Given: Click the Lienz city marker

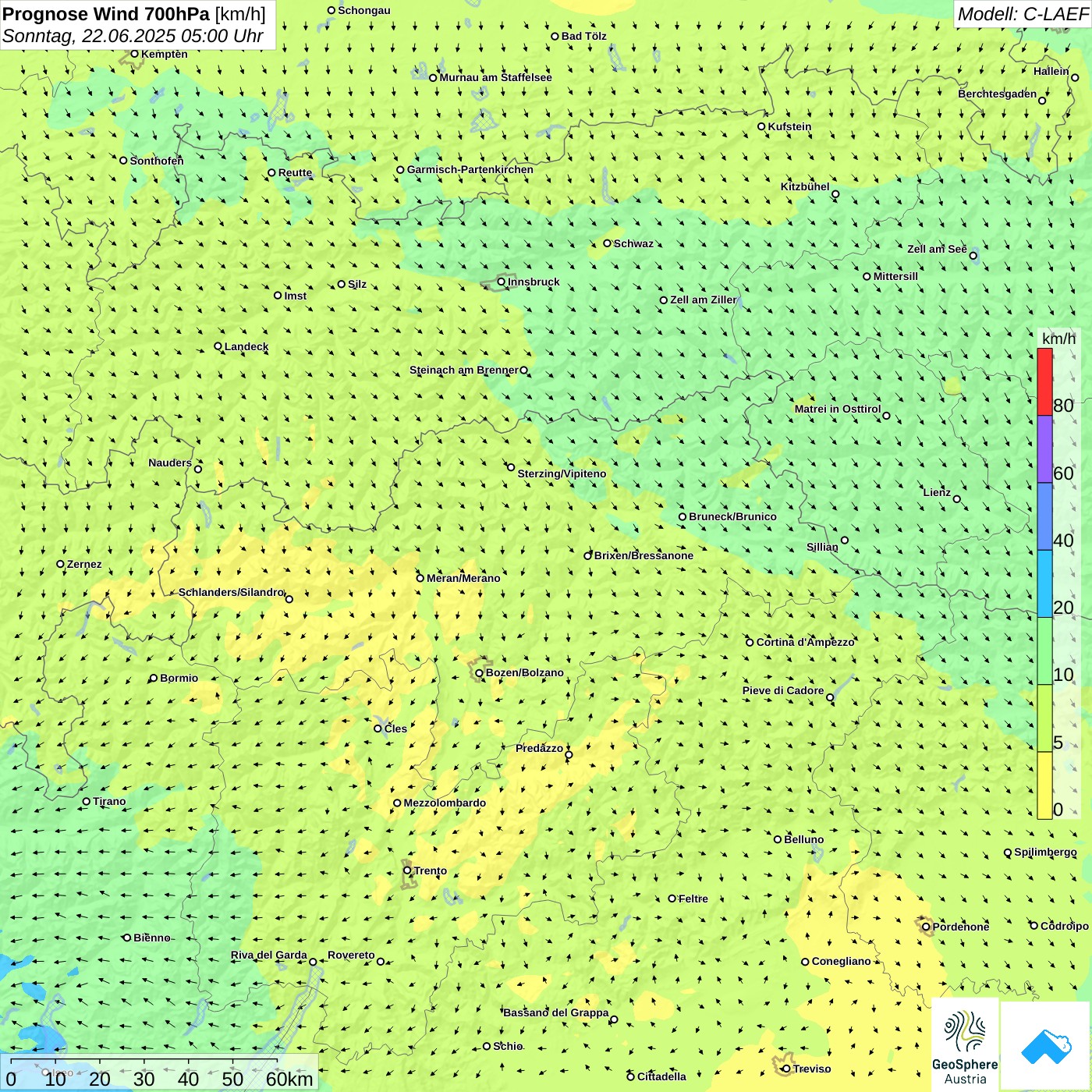Looking at the screenshot, I should (x=957, y=499).
